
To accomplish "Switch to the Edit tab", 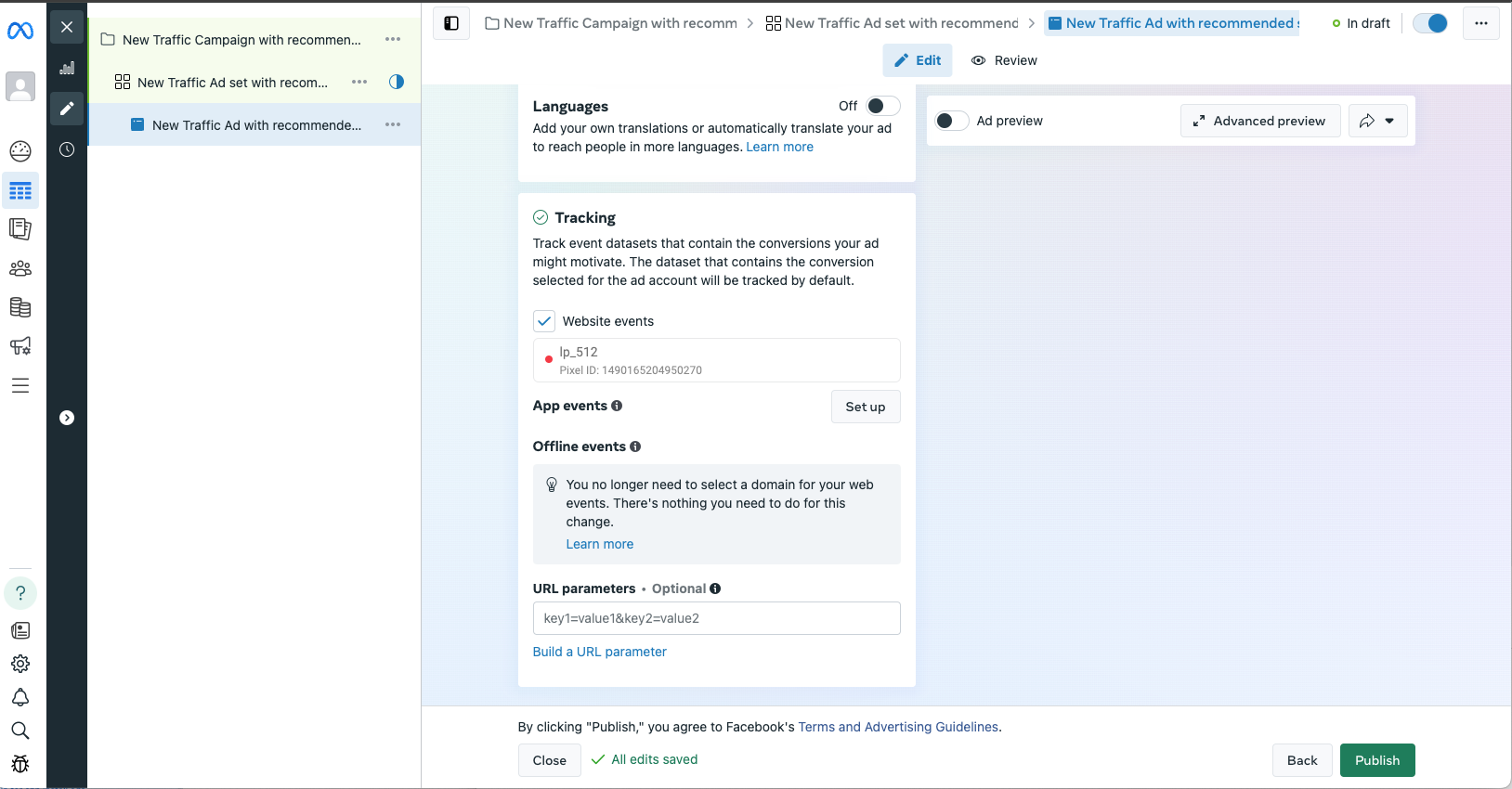I will (x=918, y=60).
